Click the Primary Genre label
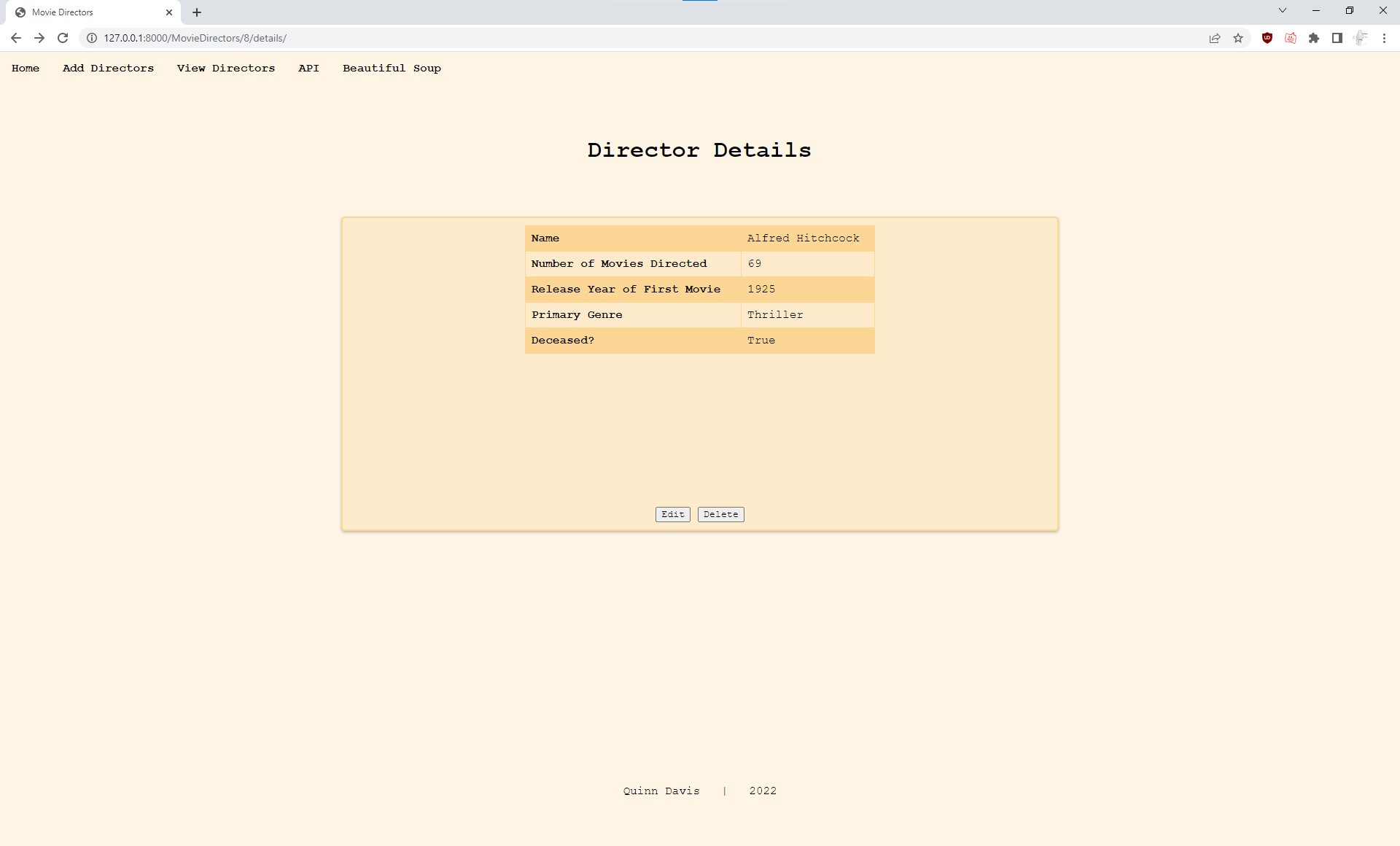 click(577, 315)
